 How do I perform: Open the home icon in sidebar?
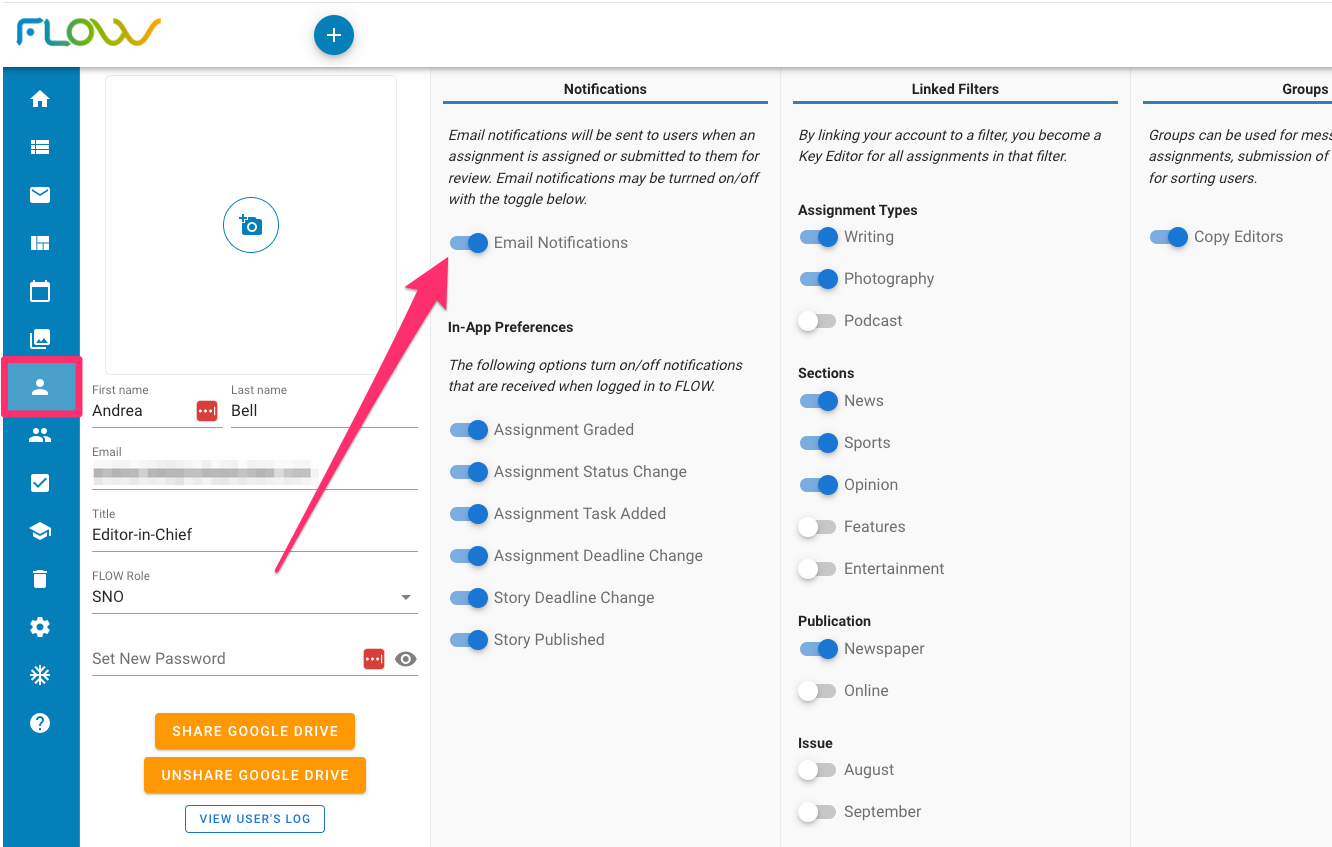click(x=40, y=99)
